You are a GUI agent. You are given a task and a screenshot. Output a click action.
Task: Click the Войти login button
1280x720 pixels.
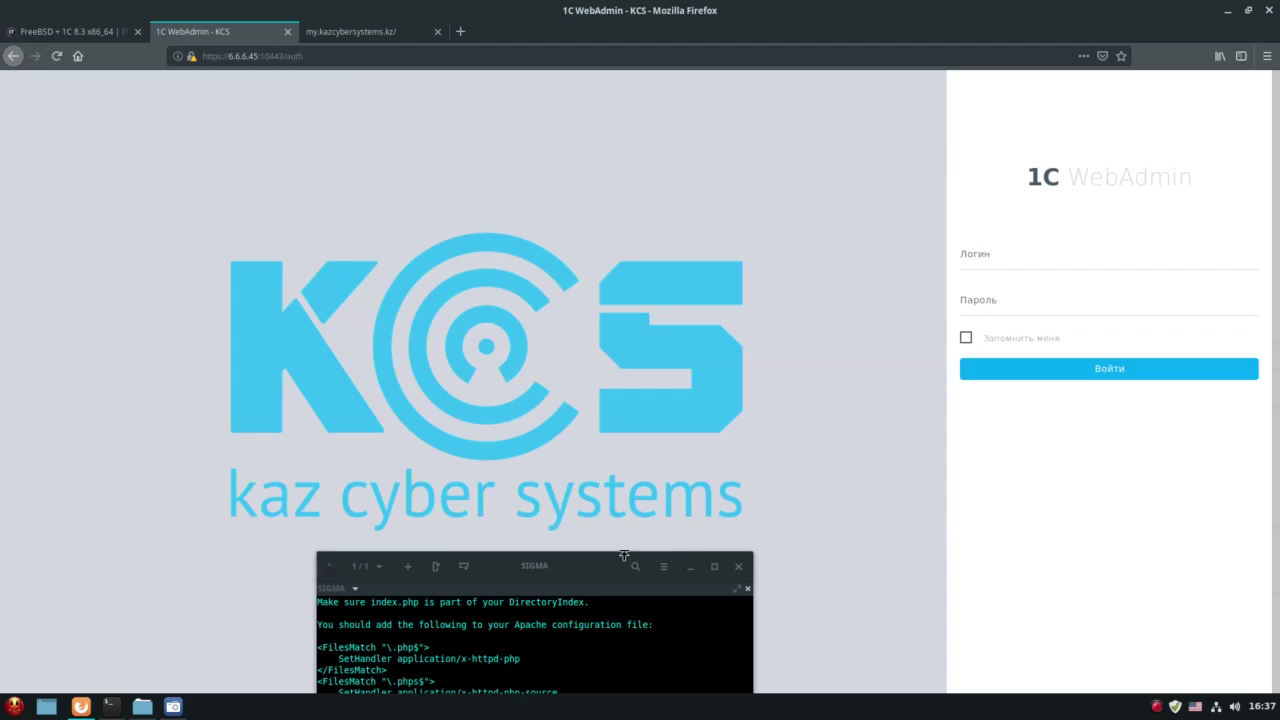(1109, 369)
